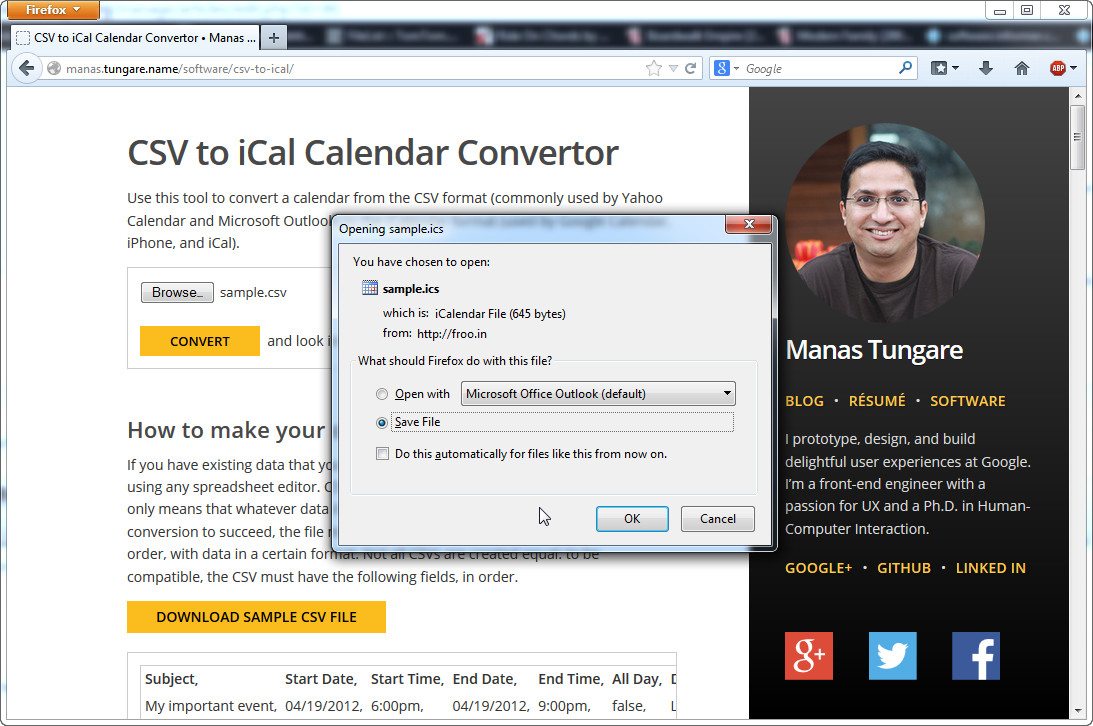Open the URL history dropdown arrow
The image size is (1093, 726).
673,68
